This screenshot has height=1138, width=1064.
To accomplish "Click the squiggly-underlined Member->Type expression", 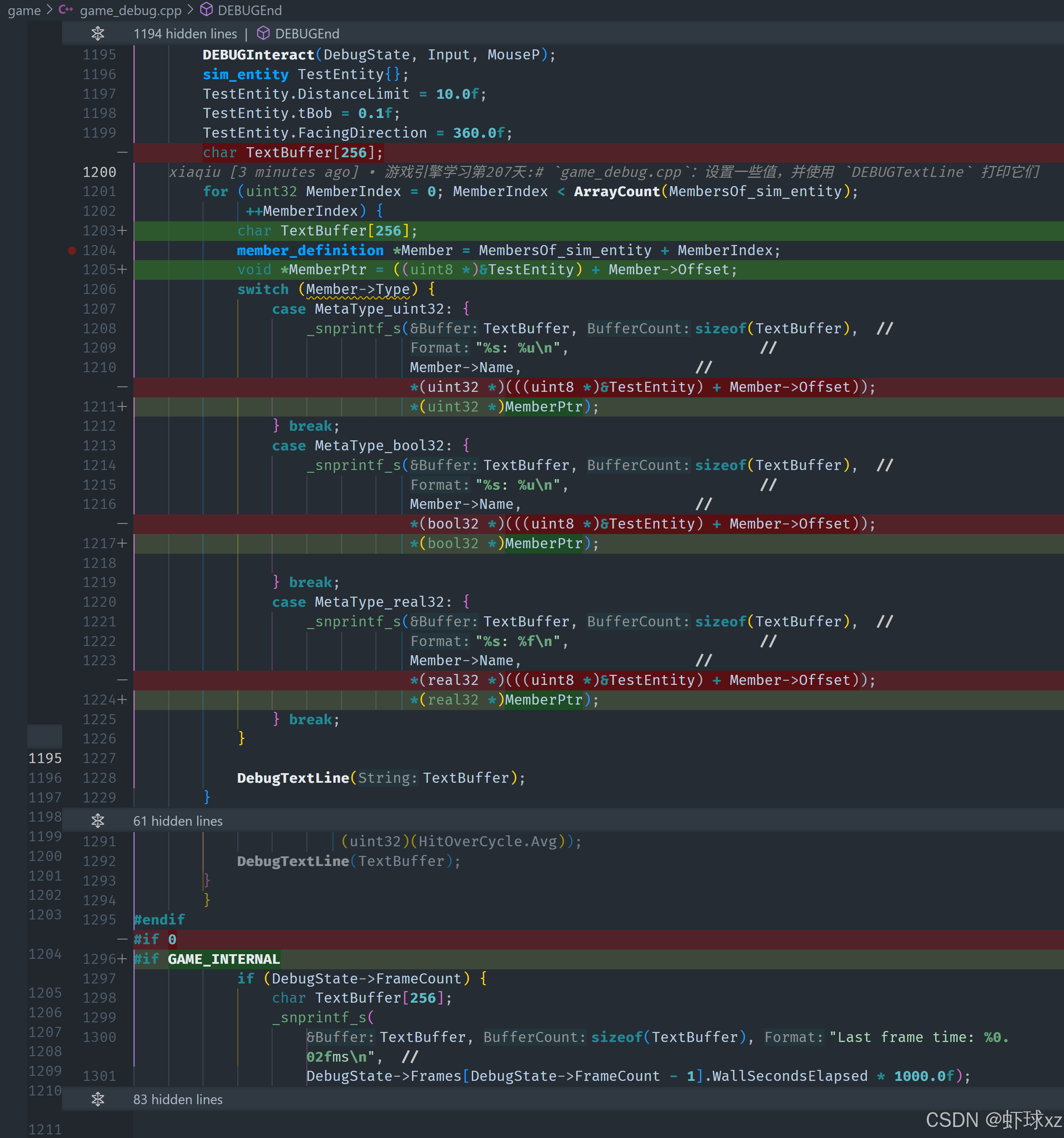I will point(358,290).
